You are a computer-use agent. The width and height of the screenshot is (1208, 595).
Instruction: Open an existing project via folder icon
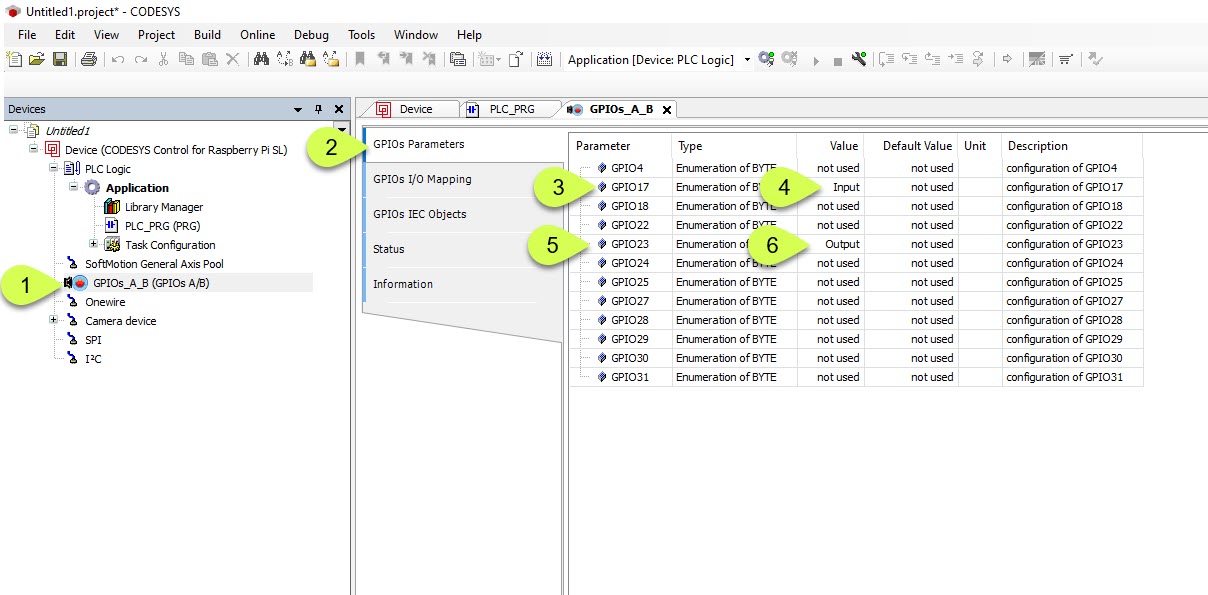pyautogui.click(x=37, y=60)
